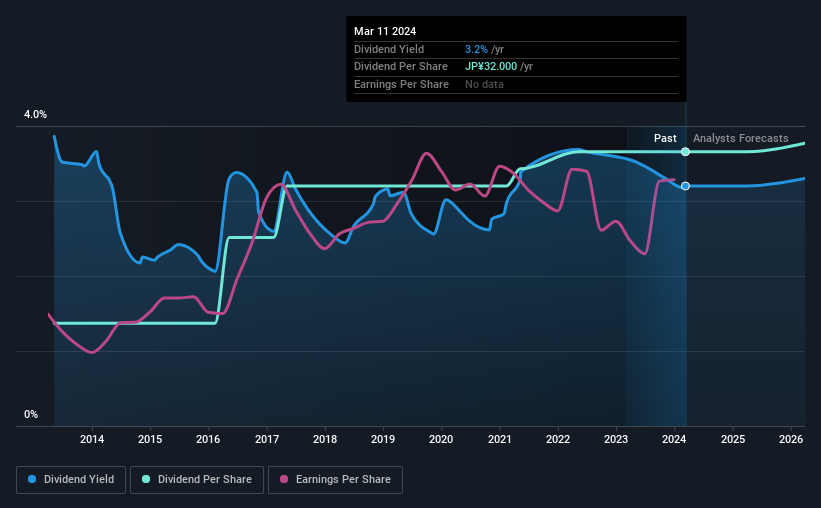The width and height of the screenshot is (821, 508).
Task: Click the 2024 x-axis label
Action: 674,439
